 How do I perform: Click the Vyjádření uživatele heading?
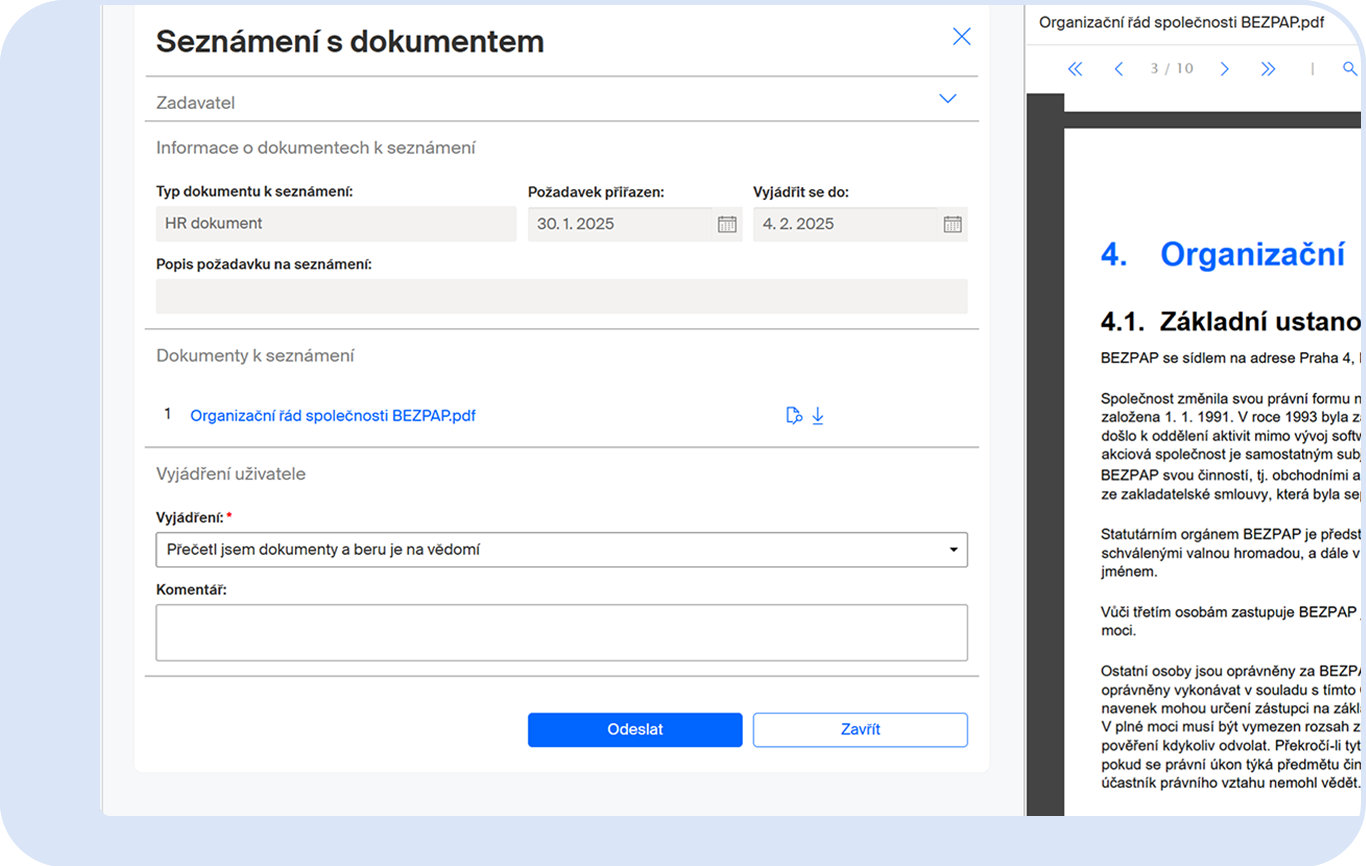[231, 474]
